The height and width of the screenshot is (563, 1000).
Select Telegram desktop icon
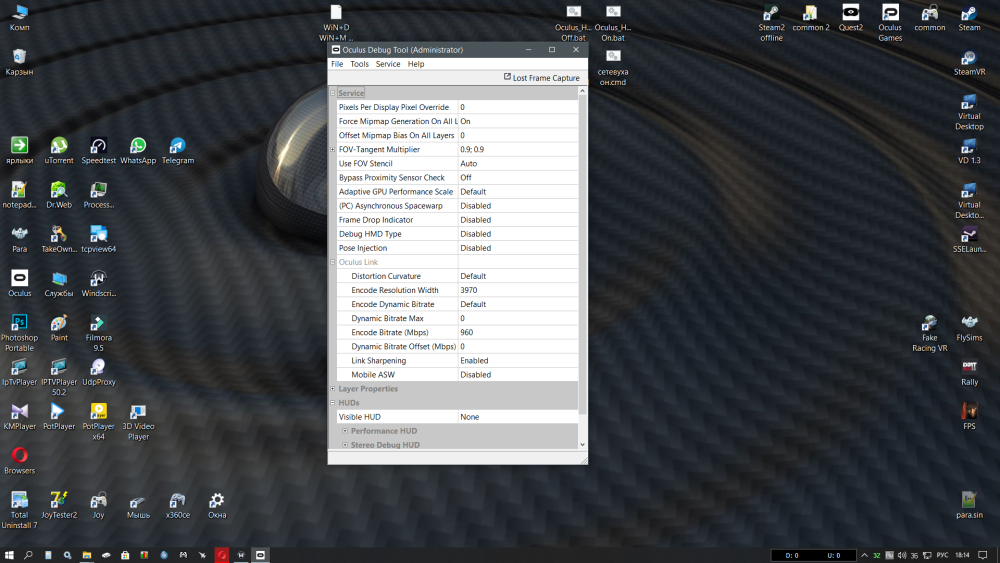click(x=177, y=151)
